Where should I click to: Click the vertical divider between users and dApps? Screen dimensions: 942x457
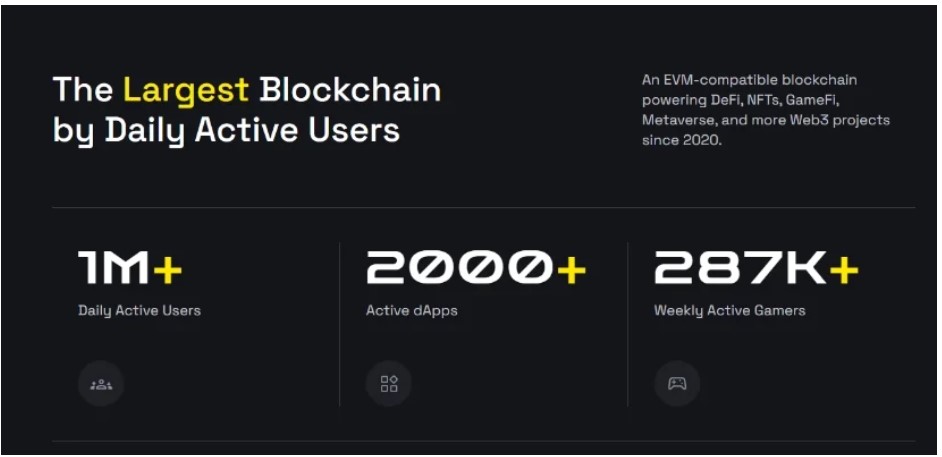tap(340, 324)
